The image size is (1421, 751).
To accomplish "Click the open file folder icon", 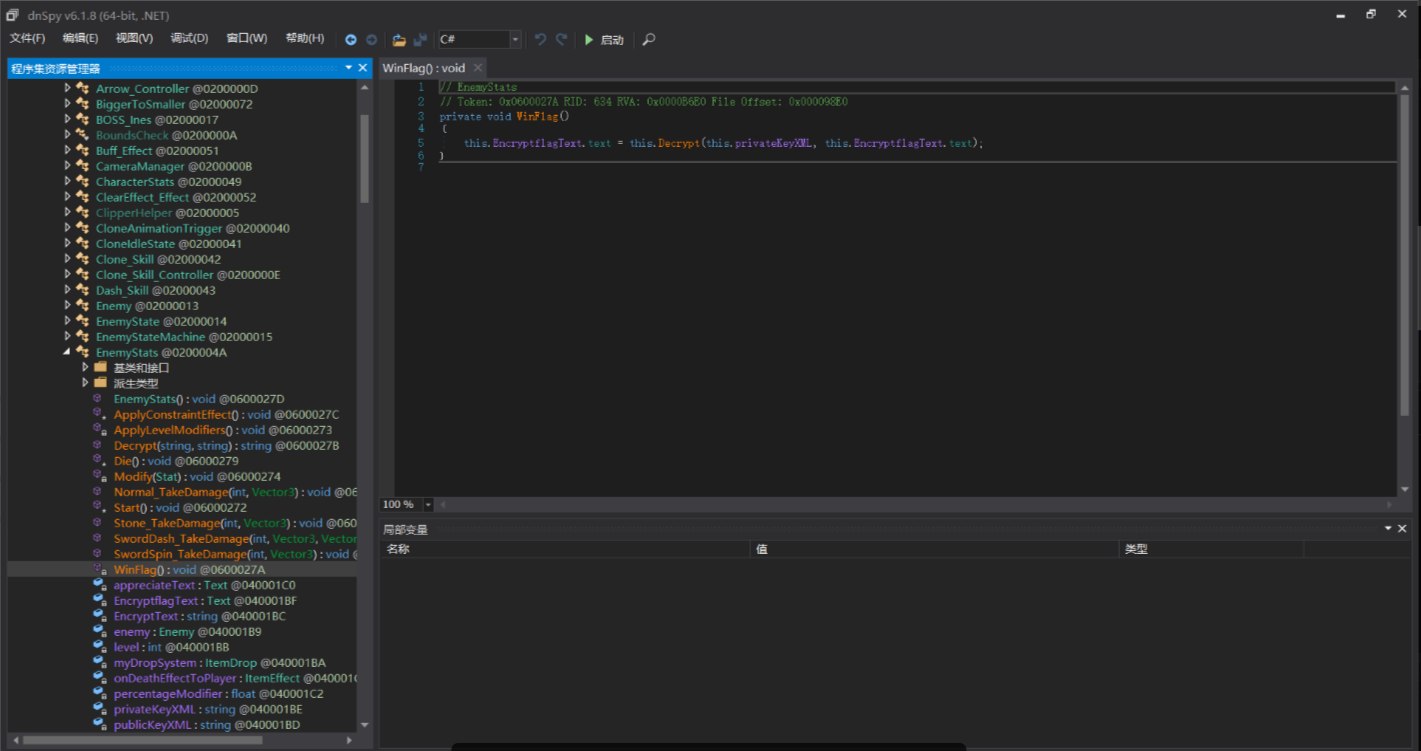I will click(399, 40).
